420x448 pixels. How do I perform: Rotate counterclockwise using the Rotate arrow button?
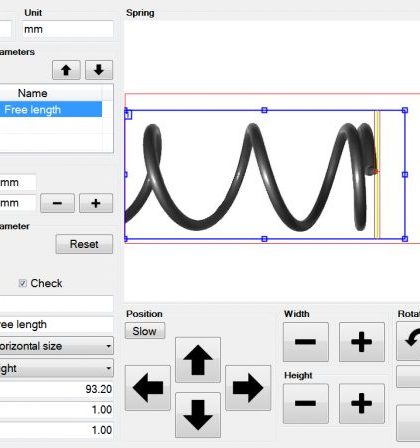point(408,341)
